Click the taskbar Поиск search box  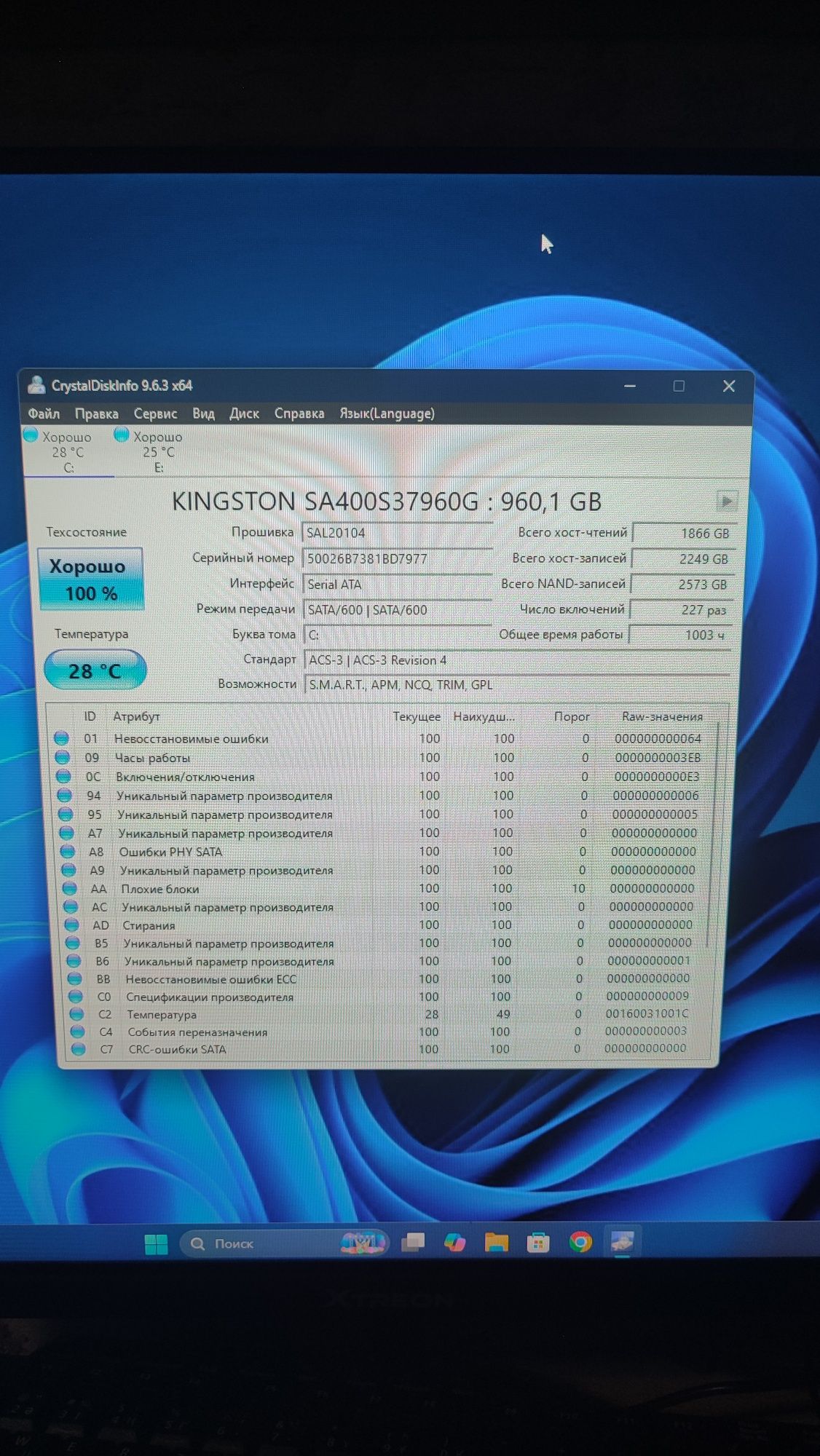[x=285, y=1243]
